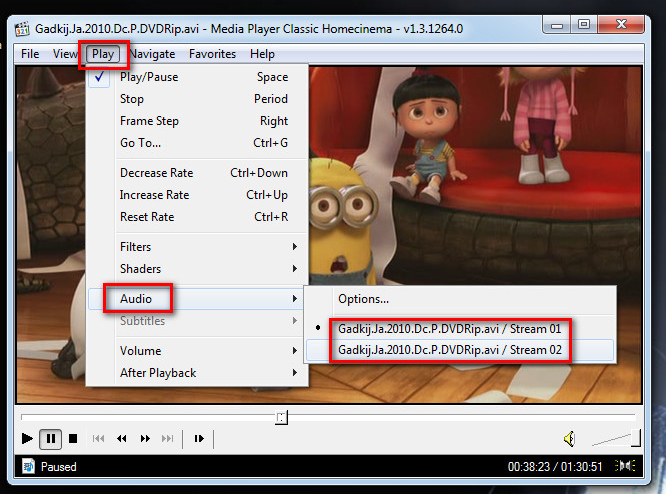Mute audio with the speaker icon
The height and width of the screenshot is (494, 666).
pos(570,439)
